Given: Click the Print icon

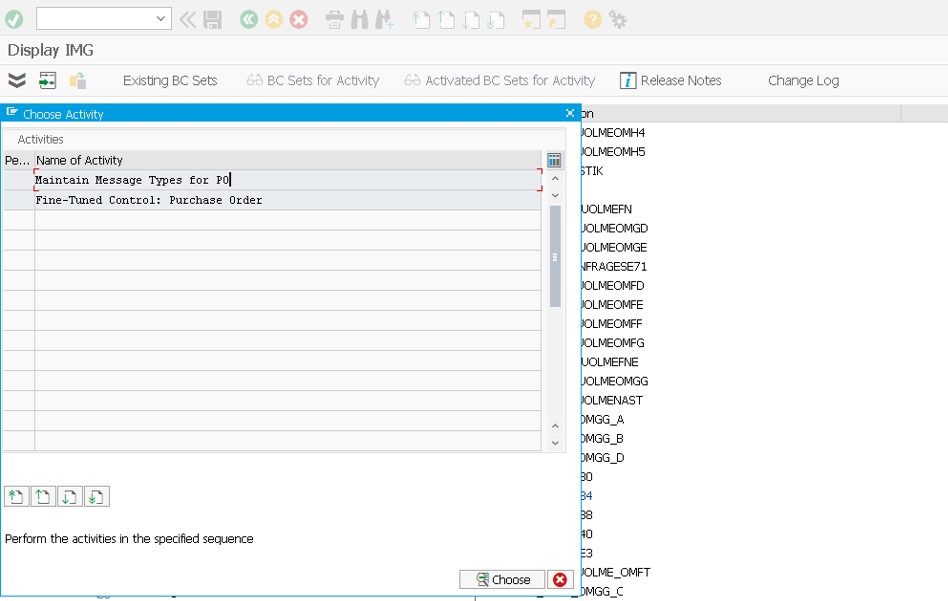Looking at the screenshot, I should point(334,20).
